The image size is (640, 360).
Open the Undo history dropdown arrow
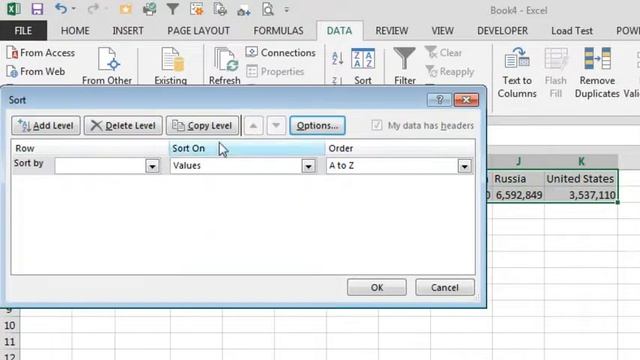click(x=74, y=9)
